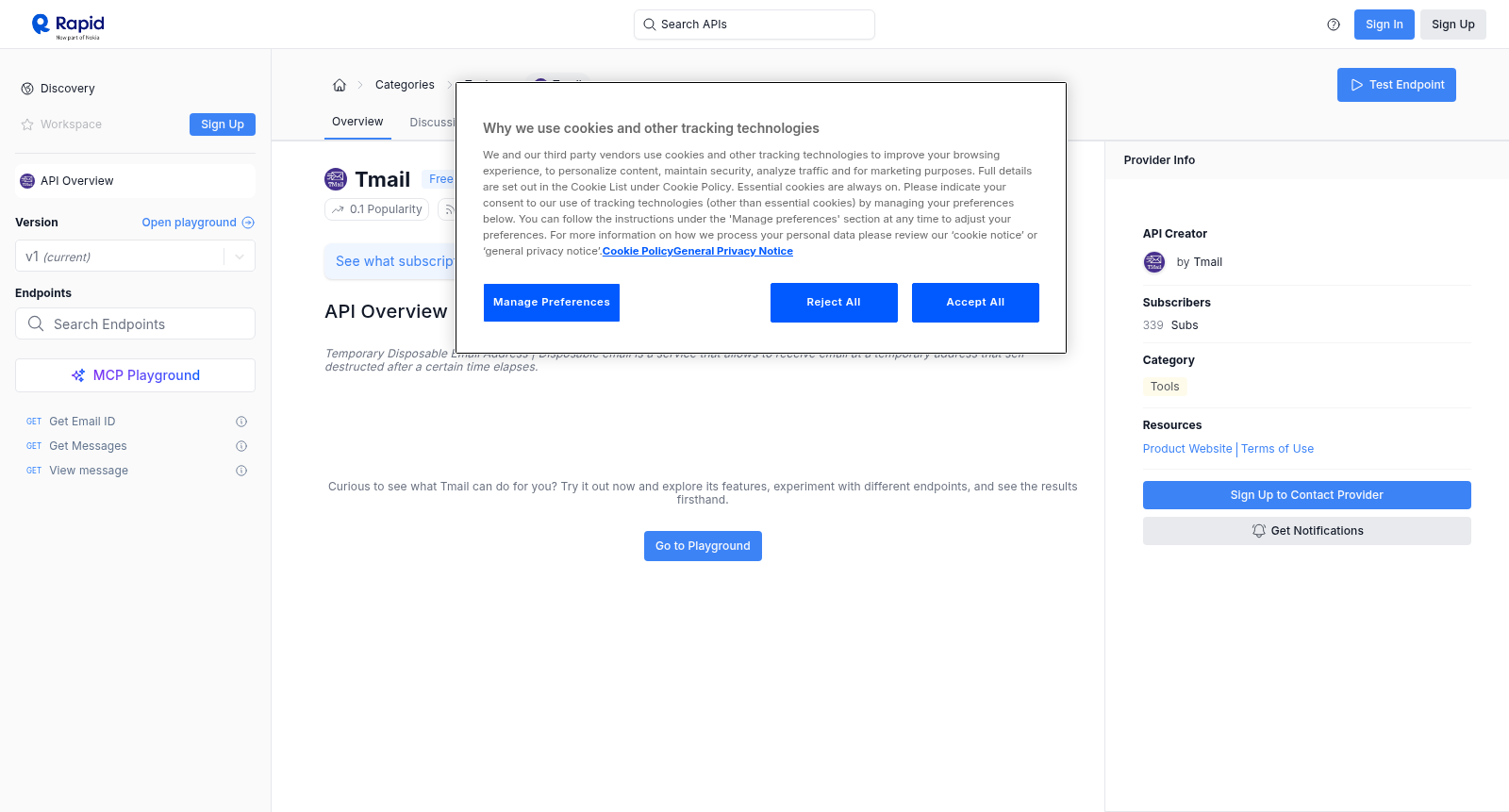Click Manage Preferences button
The image size is (1509, 812).
tap(552, 303)
